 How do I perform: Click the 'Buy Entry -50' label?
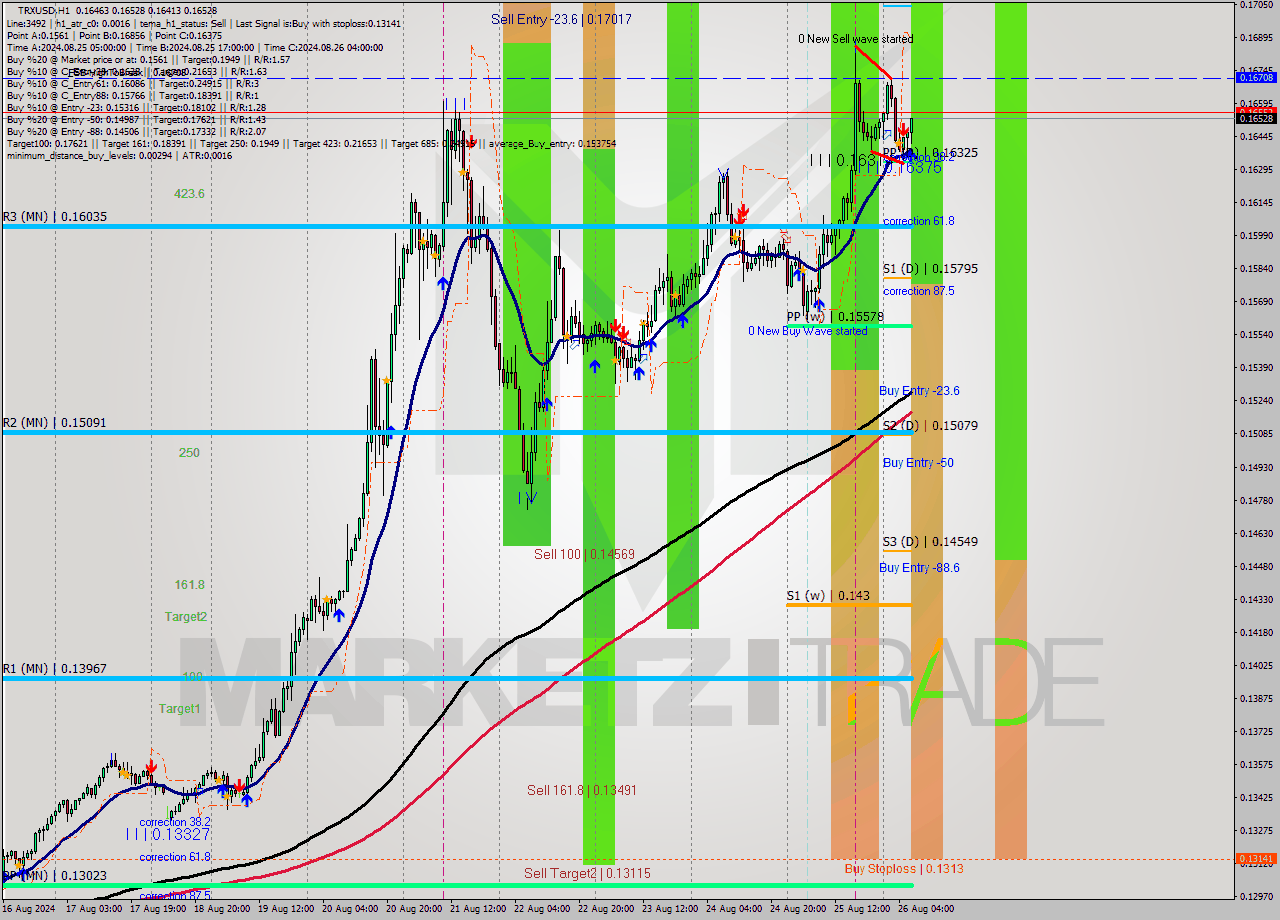(x=918, y=463)
